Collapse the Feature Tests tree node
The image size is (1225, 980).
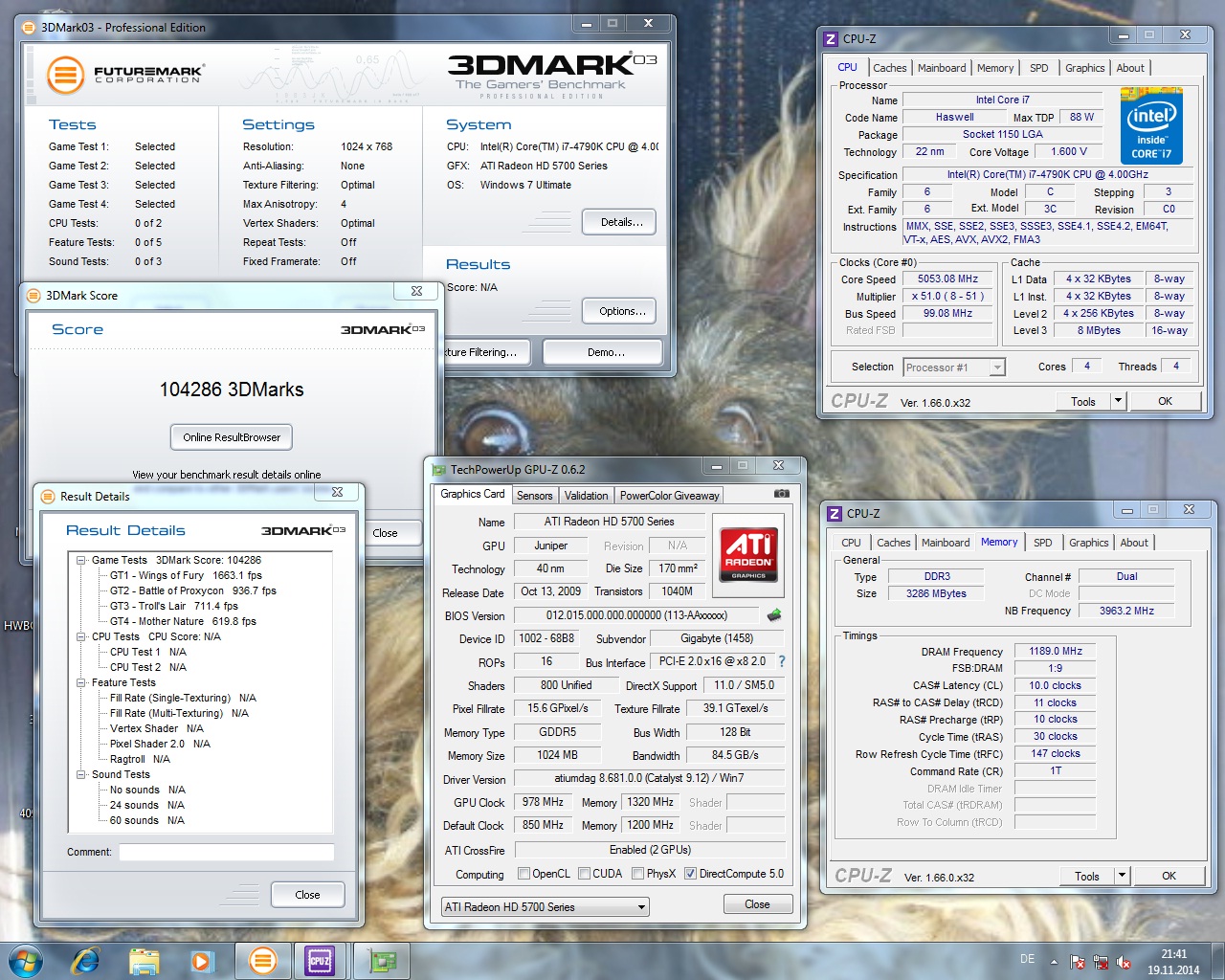(82, 682)
